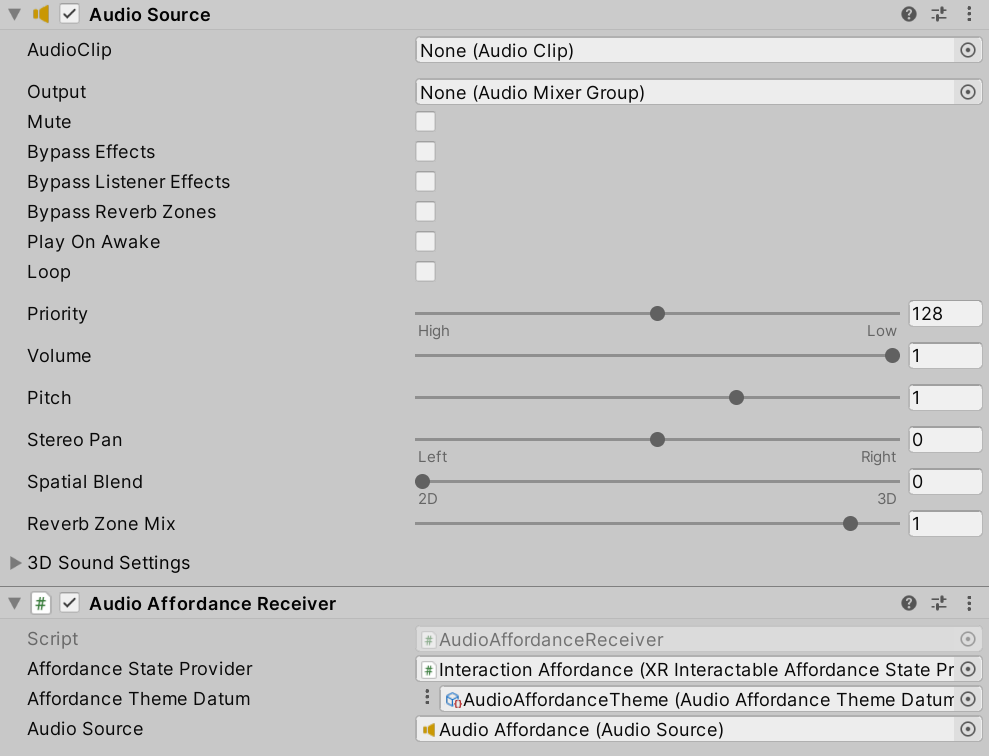
Task: Open the Audio Source more options kebab menu
Action: [968, 14]
